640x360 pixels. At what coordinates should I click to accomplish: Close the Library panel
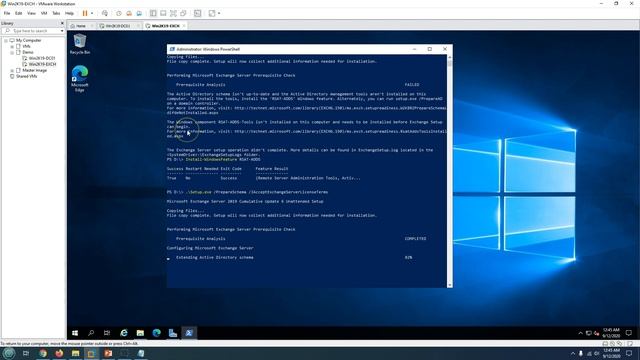[x=62, y=23]
